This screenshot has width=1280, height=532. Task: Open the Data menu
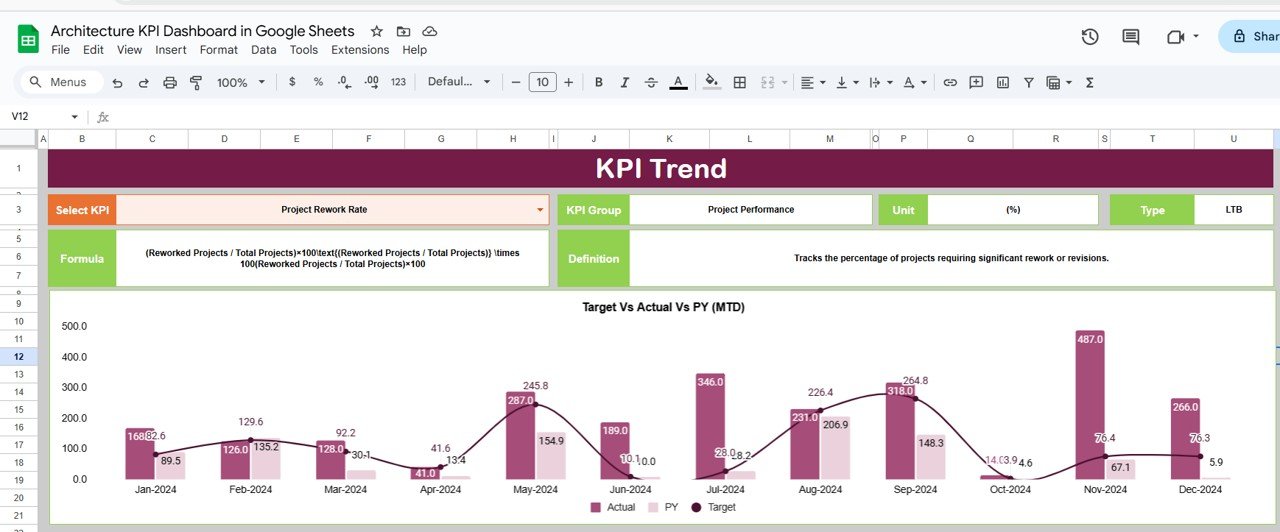coord(264,50)
